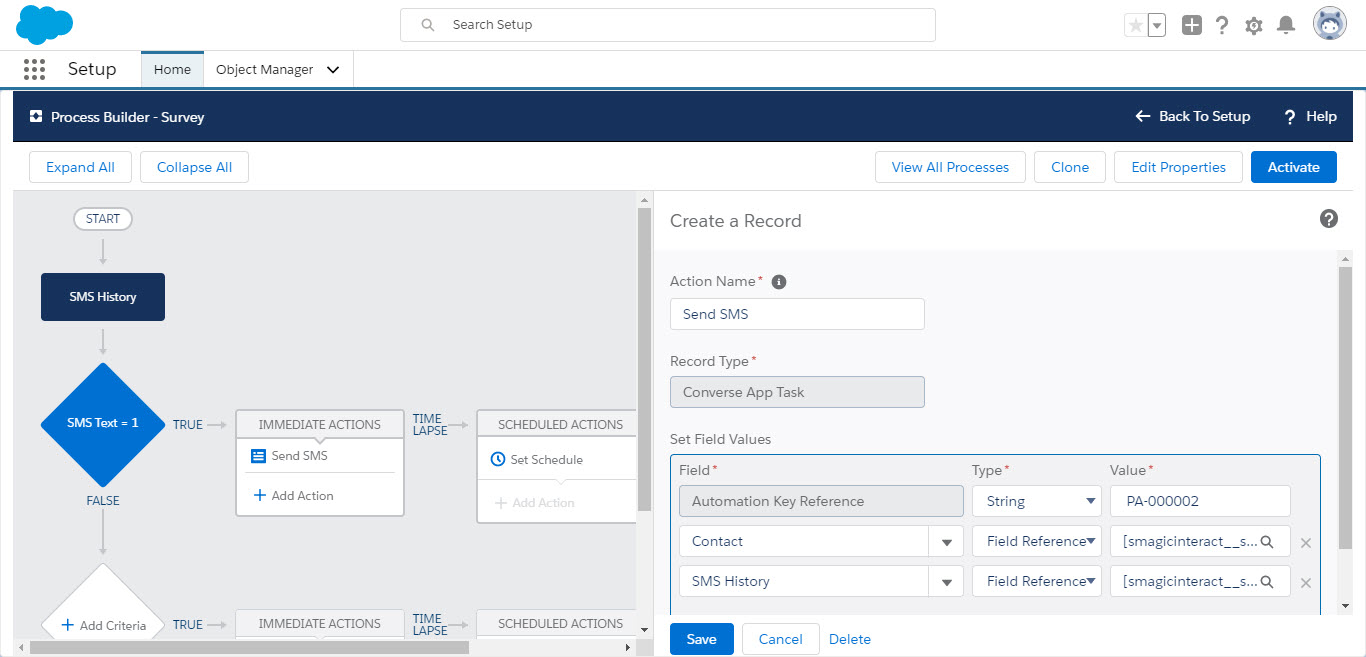Expand the Favorites list dropdown arrow
Viewport: 1366px width, 657px height.
coord(1157,25)
